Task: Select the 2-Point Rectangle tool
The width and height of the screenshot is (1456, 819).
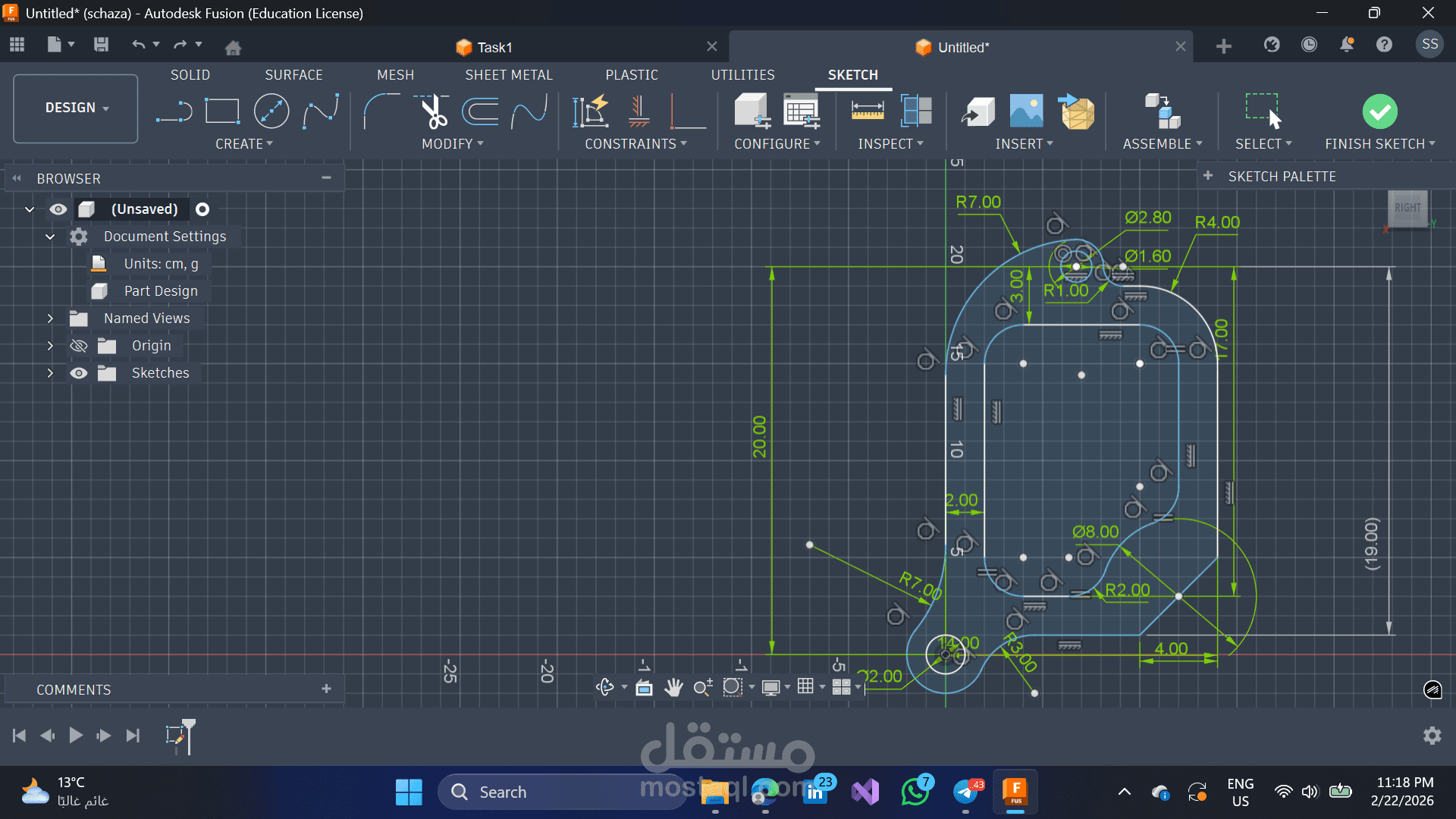Action: 222,112
